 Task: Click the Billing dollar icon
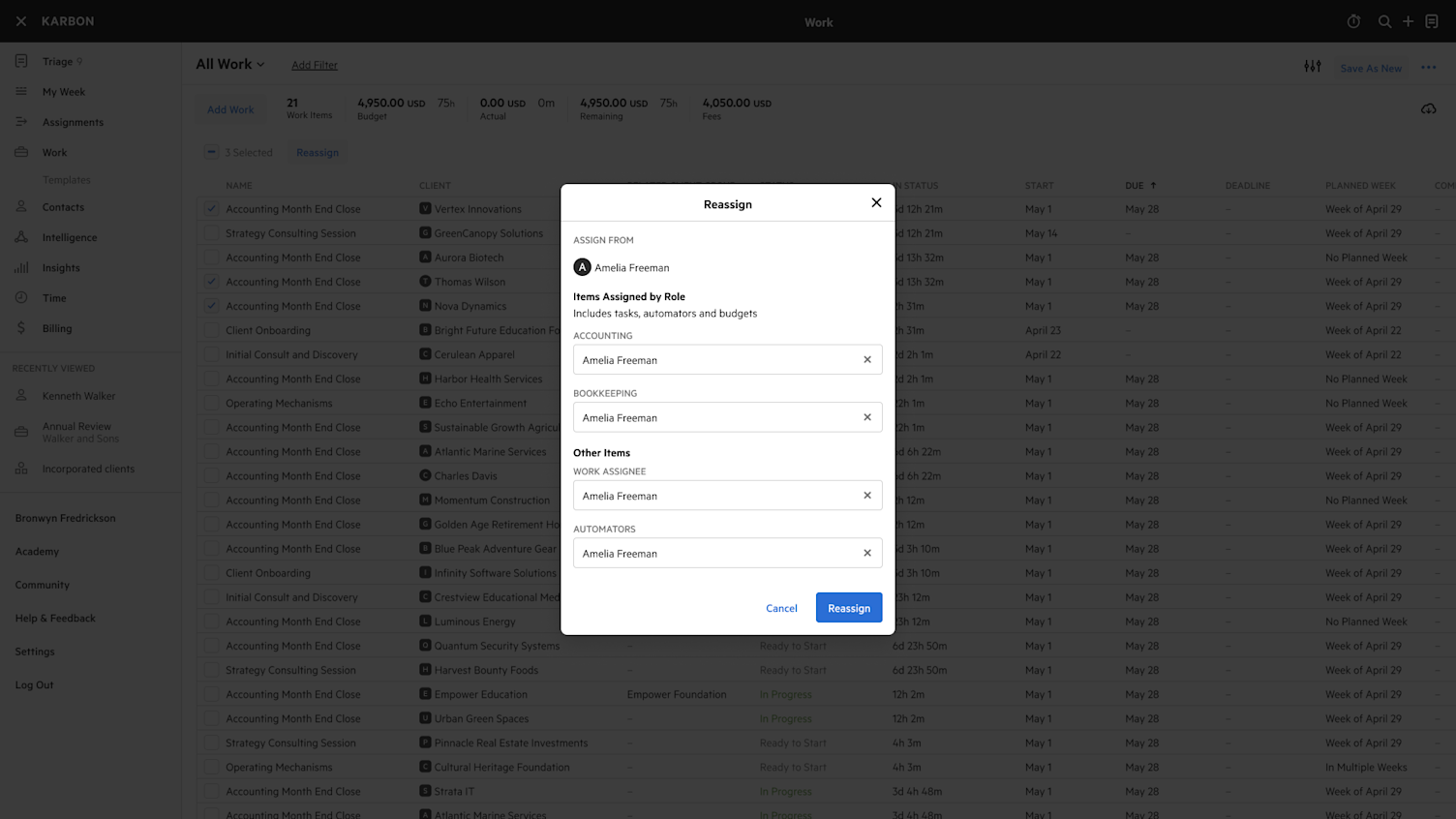click(x=21, y=328)
